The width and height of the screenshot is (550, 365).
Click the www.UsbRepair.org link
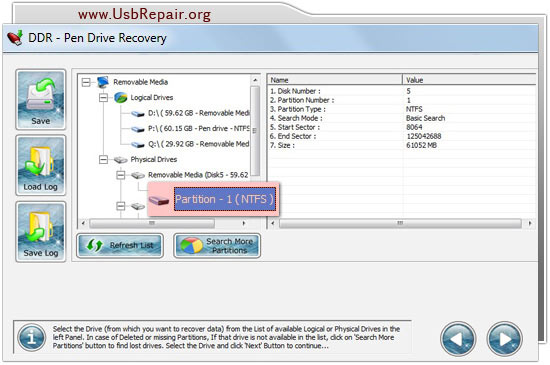pos(145,14)
